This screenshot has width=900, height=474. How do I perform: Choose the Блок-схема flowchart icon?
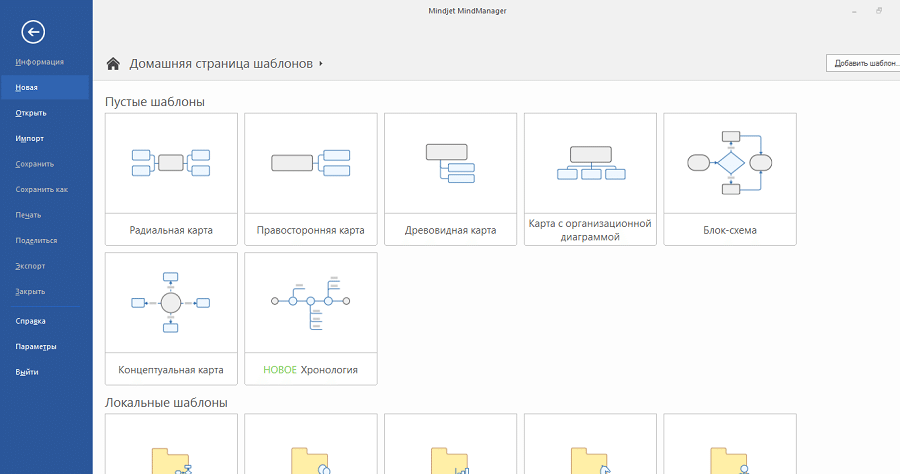(730, 163)
